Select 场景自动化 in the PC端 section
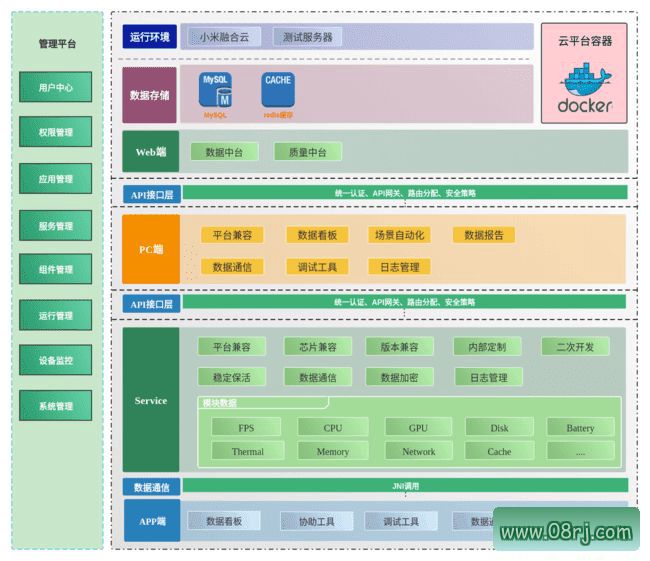650x561 pixels. [x=399, y=235]
